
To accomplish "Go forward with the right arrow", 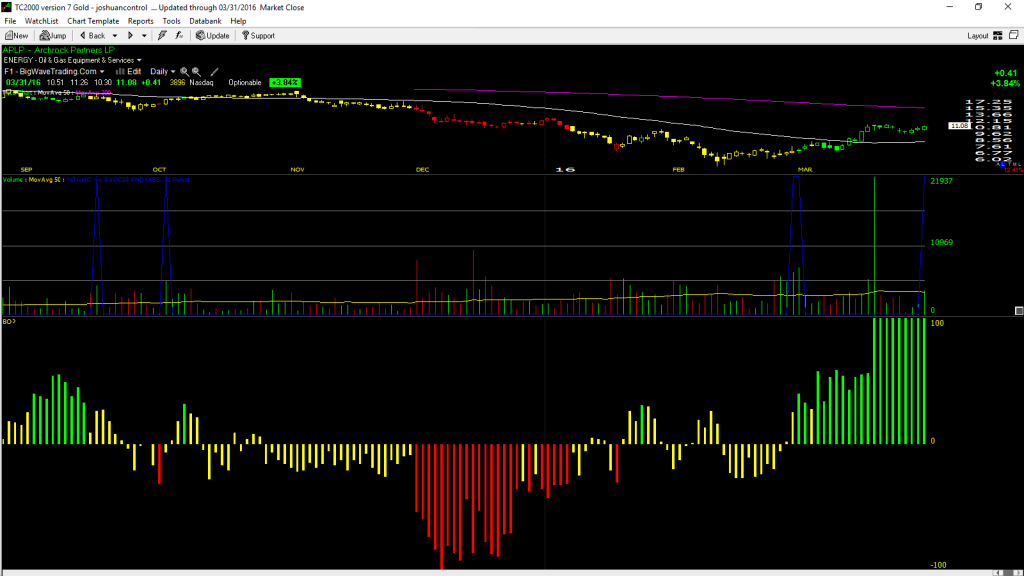I will click(x=130, y=36).
